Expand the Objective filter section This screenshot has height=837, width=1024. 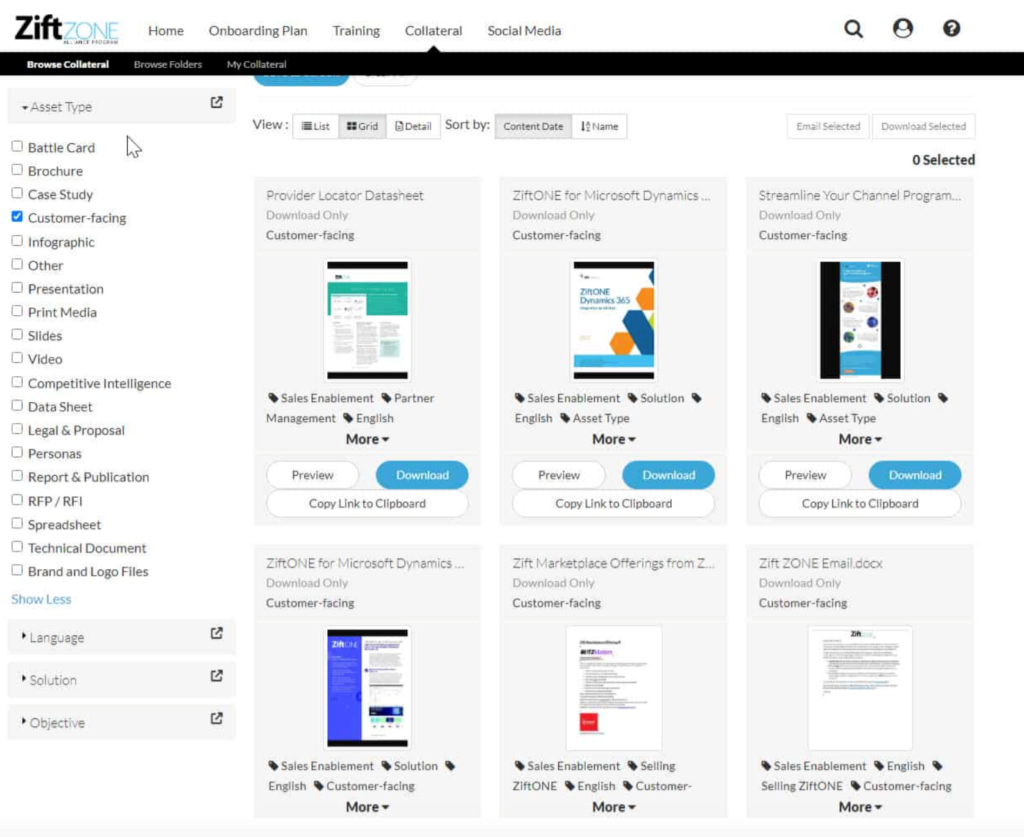[x=53, y=723]
